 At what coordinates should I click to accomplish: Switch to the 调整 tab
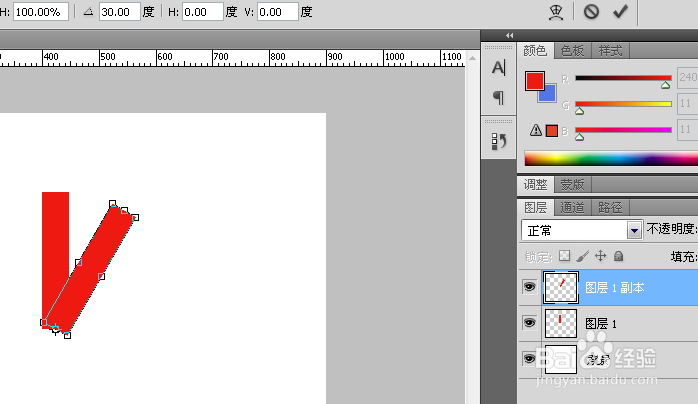pos(535,184)
